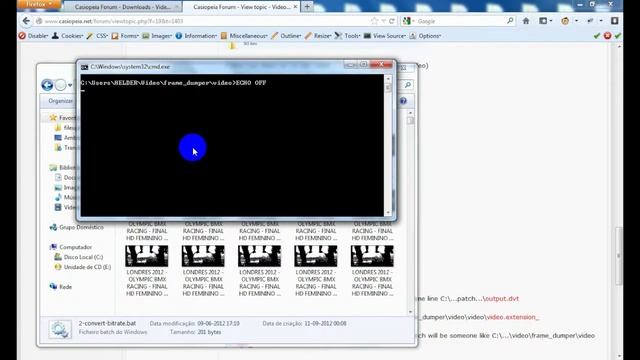Open the Tools developer toolbar menu

click(347, 36)
